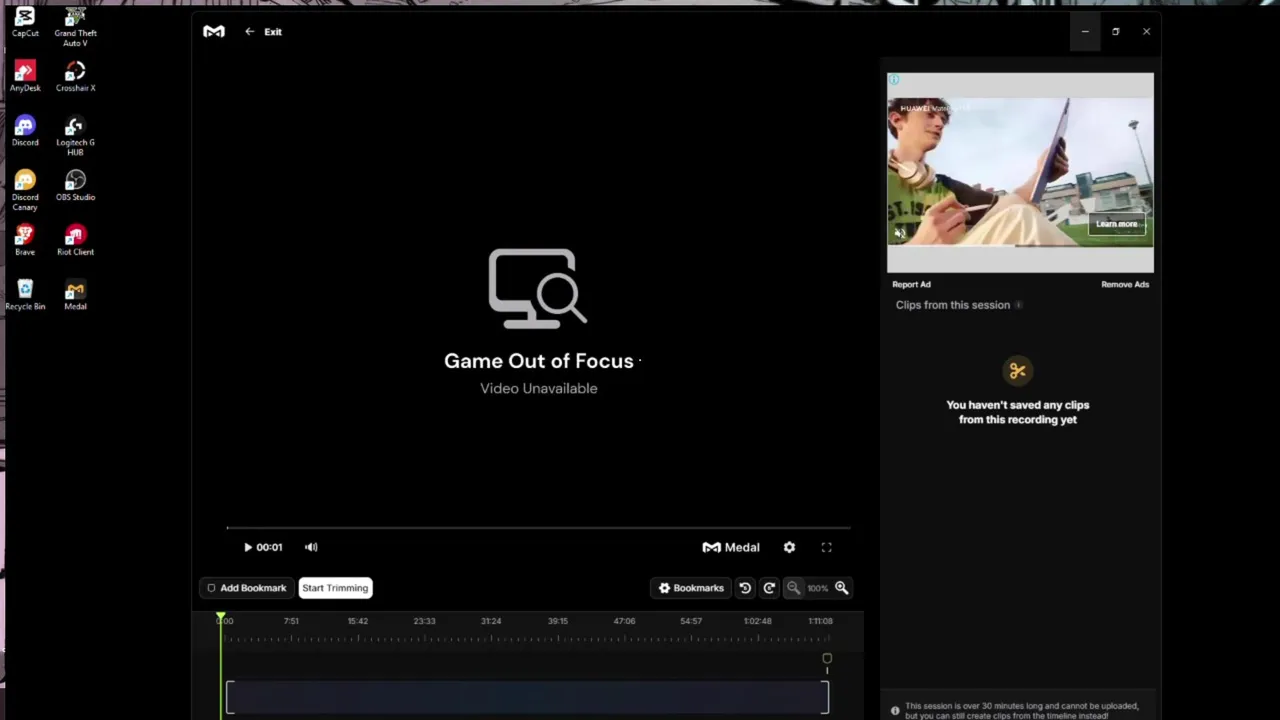Viewport: 1280px width, 720px height.
Task: Open player settings gear
Action: (789, 547)
